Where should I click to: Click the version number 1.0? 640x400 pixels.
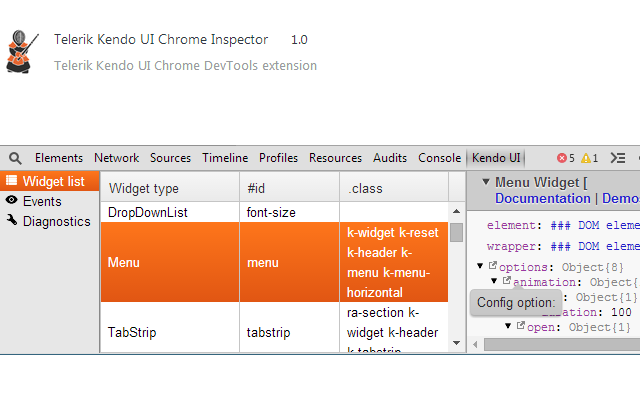pos(299,40)
